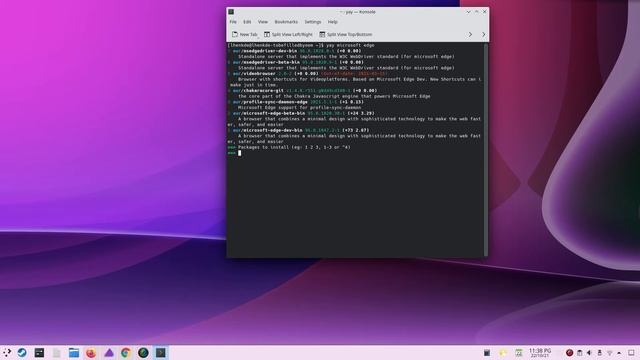This screenshot has width=640, height=360.
Task: Expand the first toolbar overflow chevron
Action: [470, 34]
